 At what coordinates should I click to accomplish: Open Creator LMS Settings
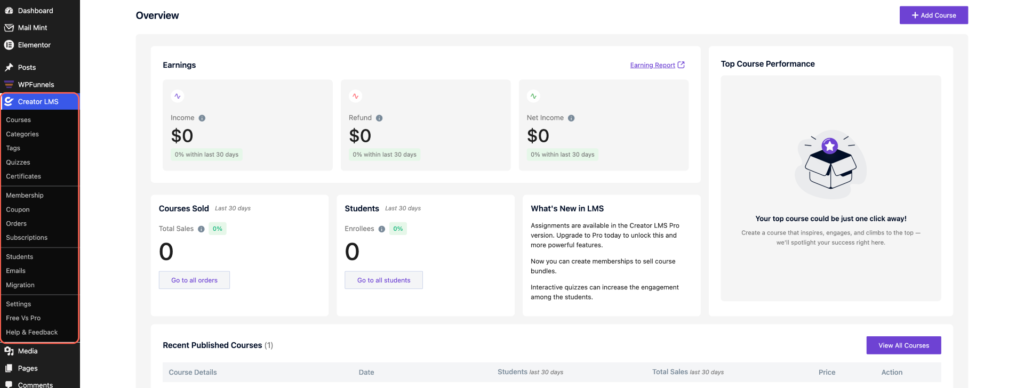pyautogui.click(x=18, y=304)
